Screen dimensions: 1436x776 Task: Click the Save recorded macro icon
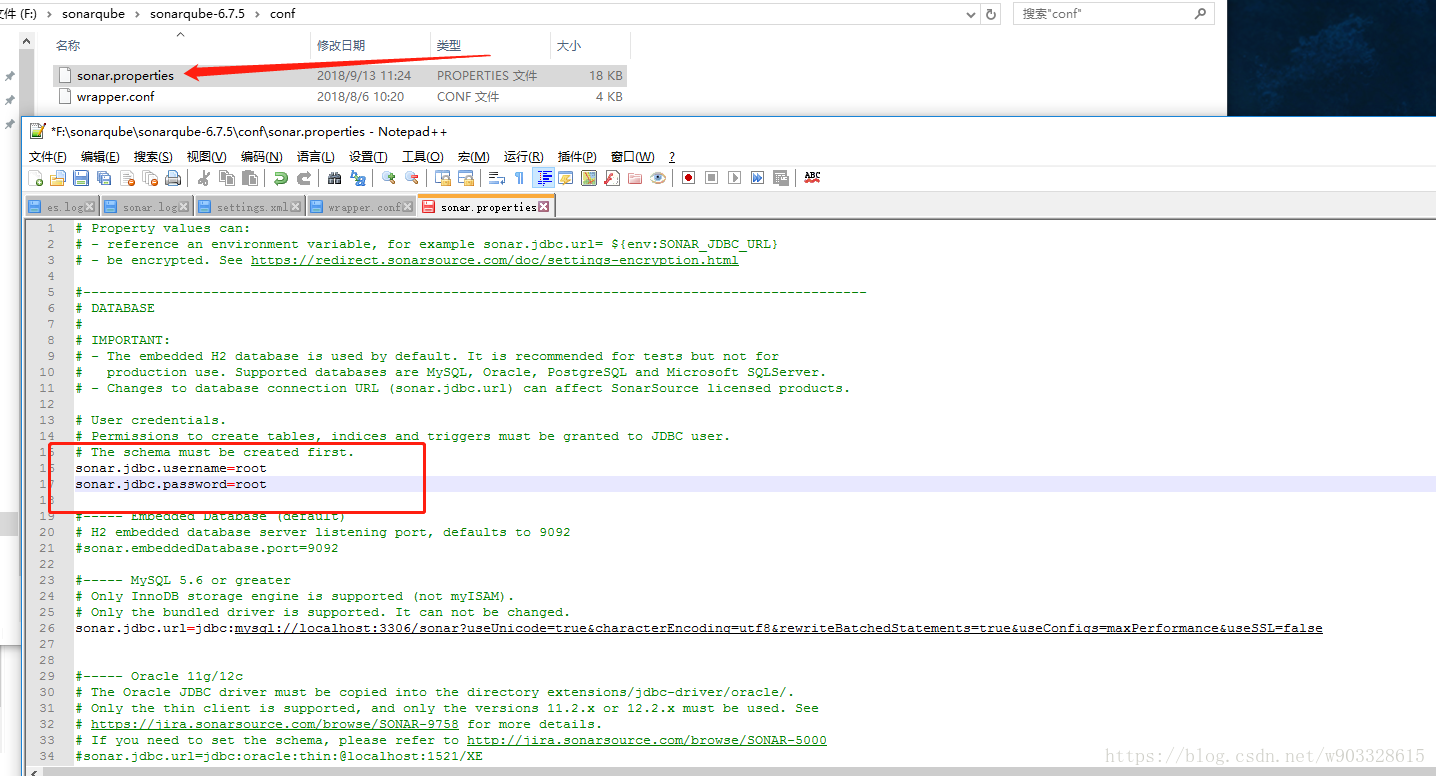coord(781,178)
